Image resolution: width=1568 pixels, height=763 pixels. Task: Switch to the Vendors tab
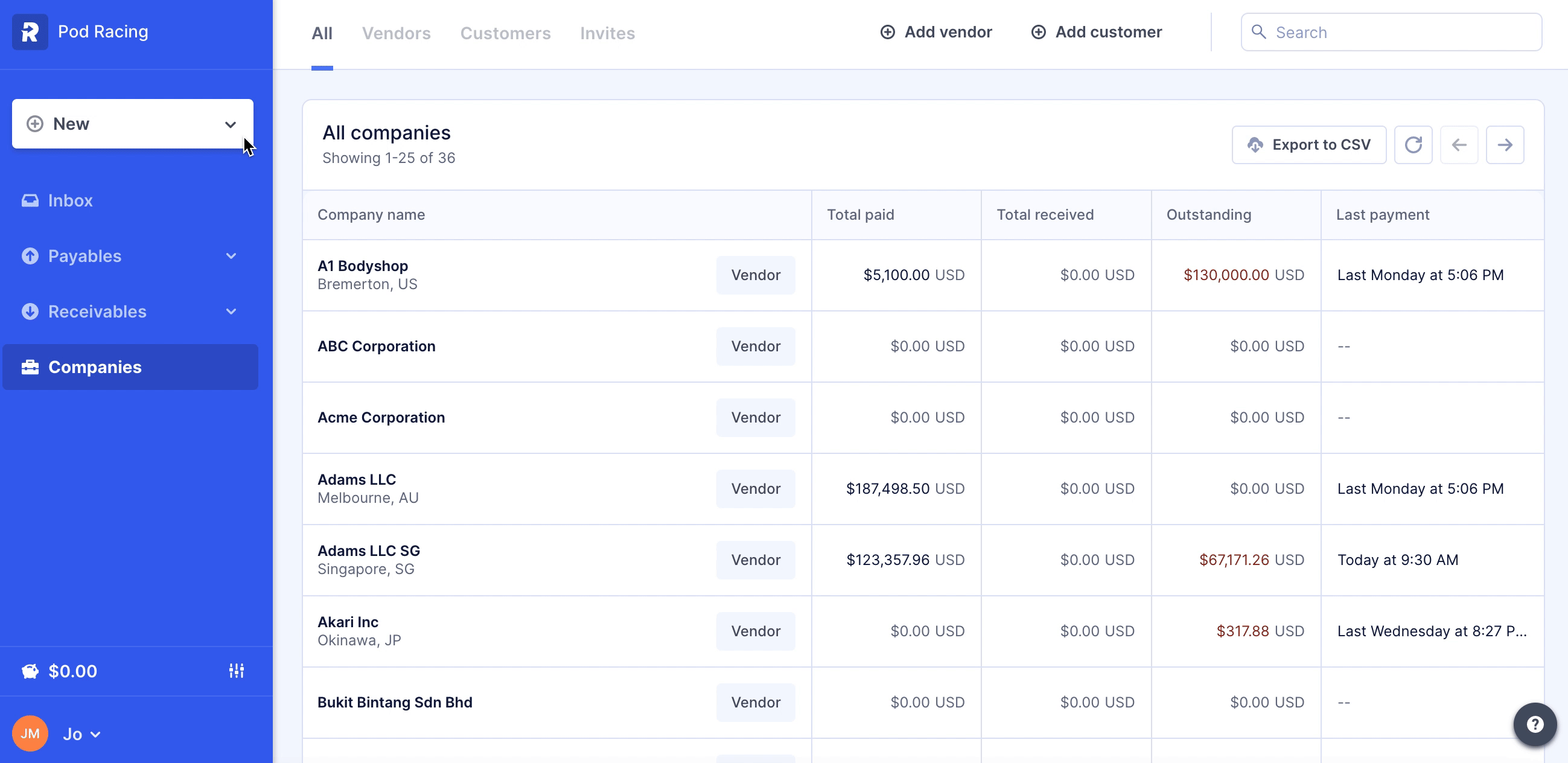coord(397,33)
